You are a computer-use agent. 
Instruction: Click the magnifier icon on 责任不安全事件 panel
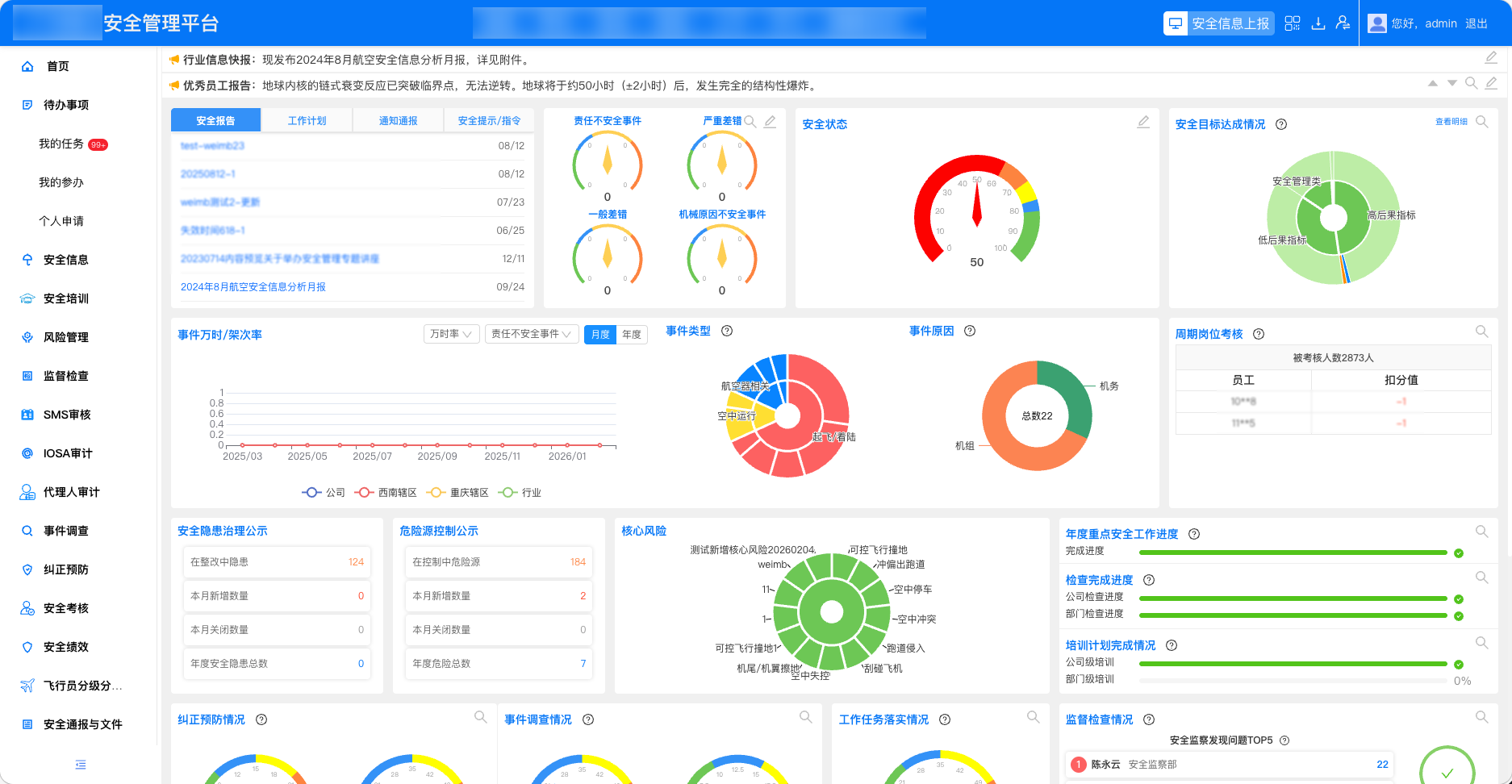point(750,121)
